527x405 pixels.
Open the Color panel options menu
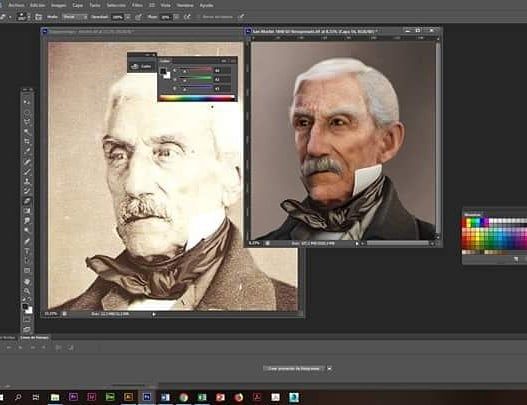click(x=233, y=61)
